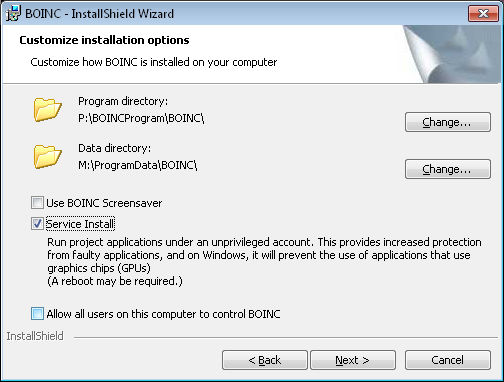Click the InstallShield curled-page banner graphic
Viewport: 504px width, 382px height.
coord(452,54)
